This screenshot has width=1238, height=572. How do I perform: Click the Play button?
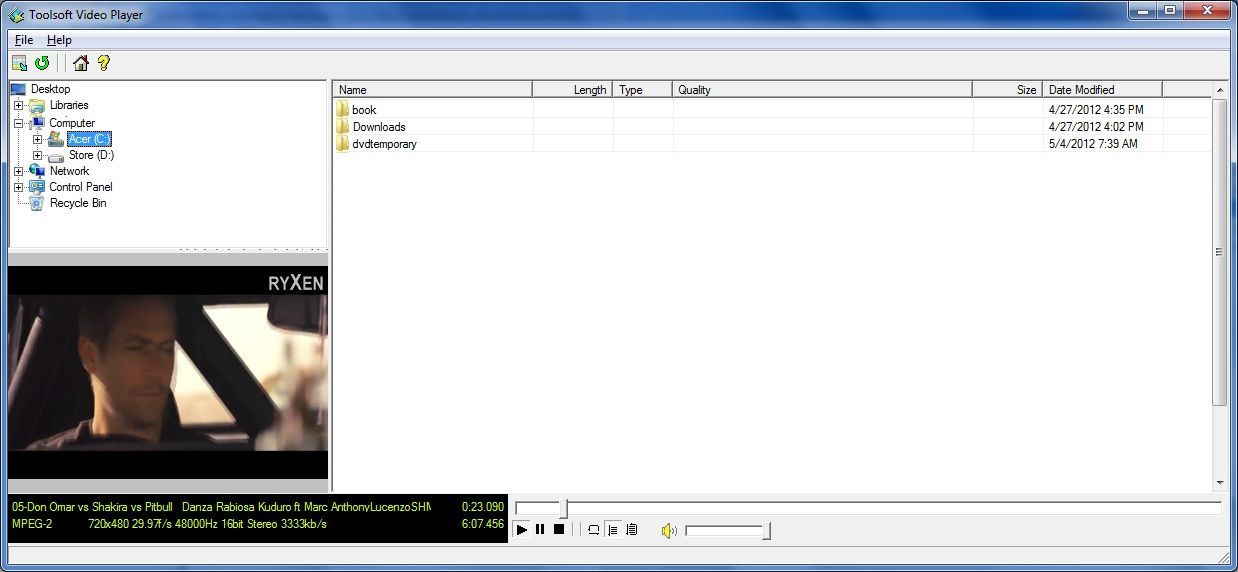(x=522, y=530)
